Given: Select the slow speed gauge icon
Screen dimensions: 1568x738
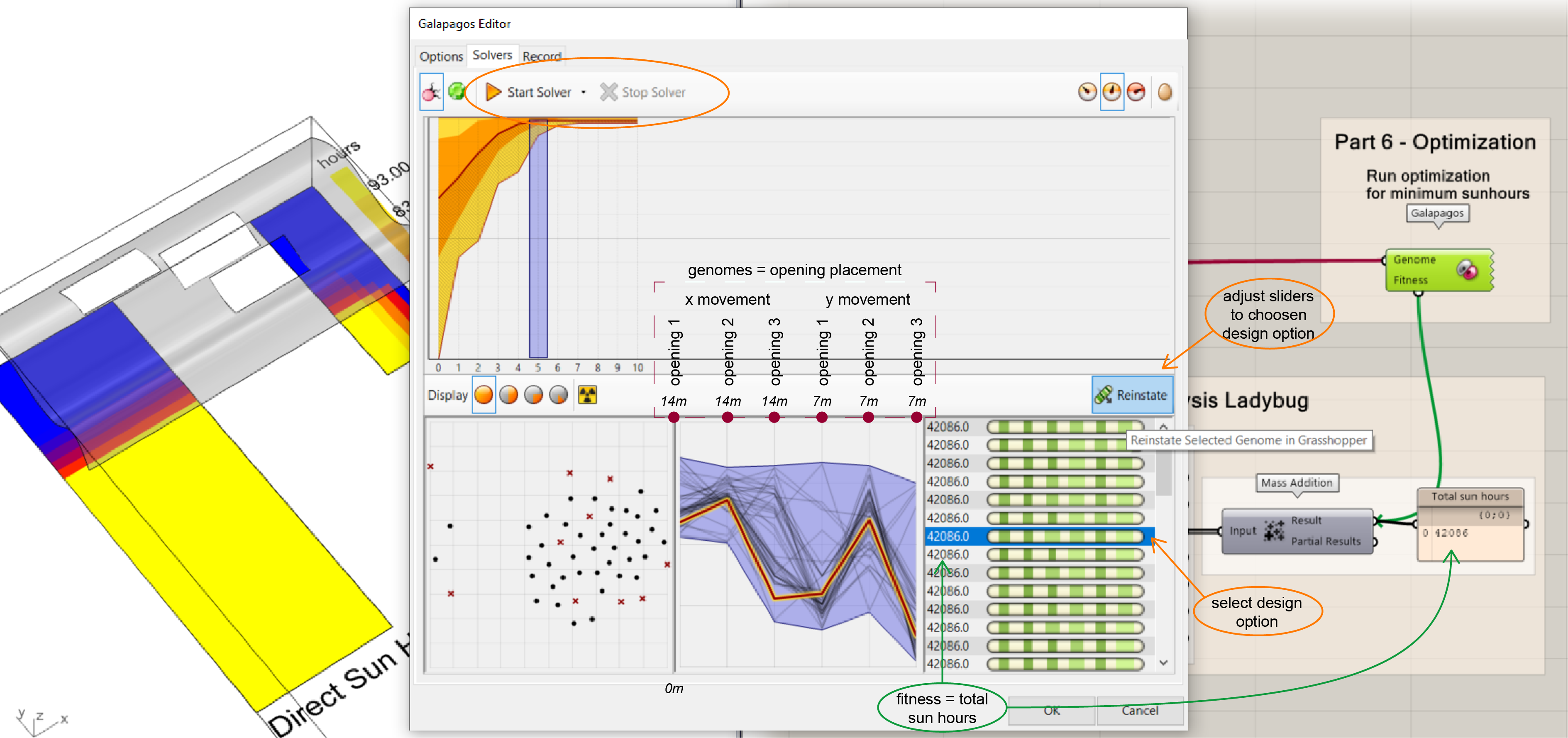Looking at the screenshot, I should pos(1087,93).
